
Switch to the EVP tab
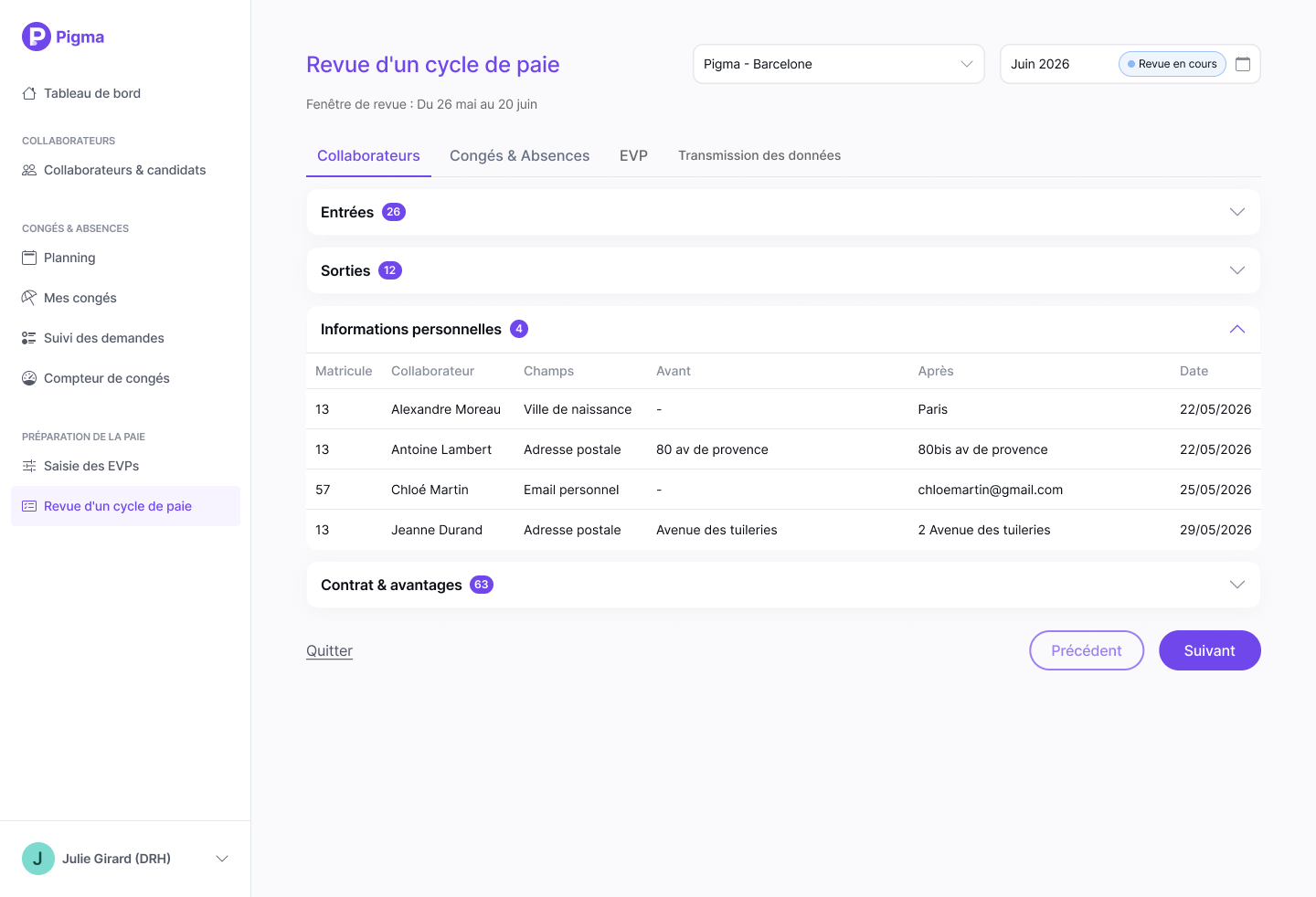[x=633, y=155]
